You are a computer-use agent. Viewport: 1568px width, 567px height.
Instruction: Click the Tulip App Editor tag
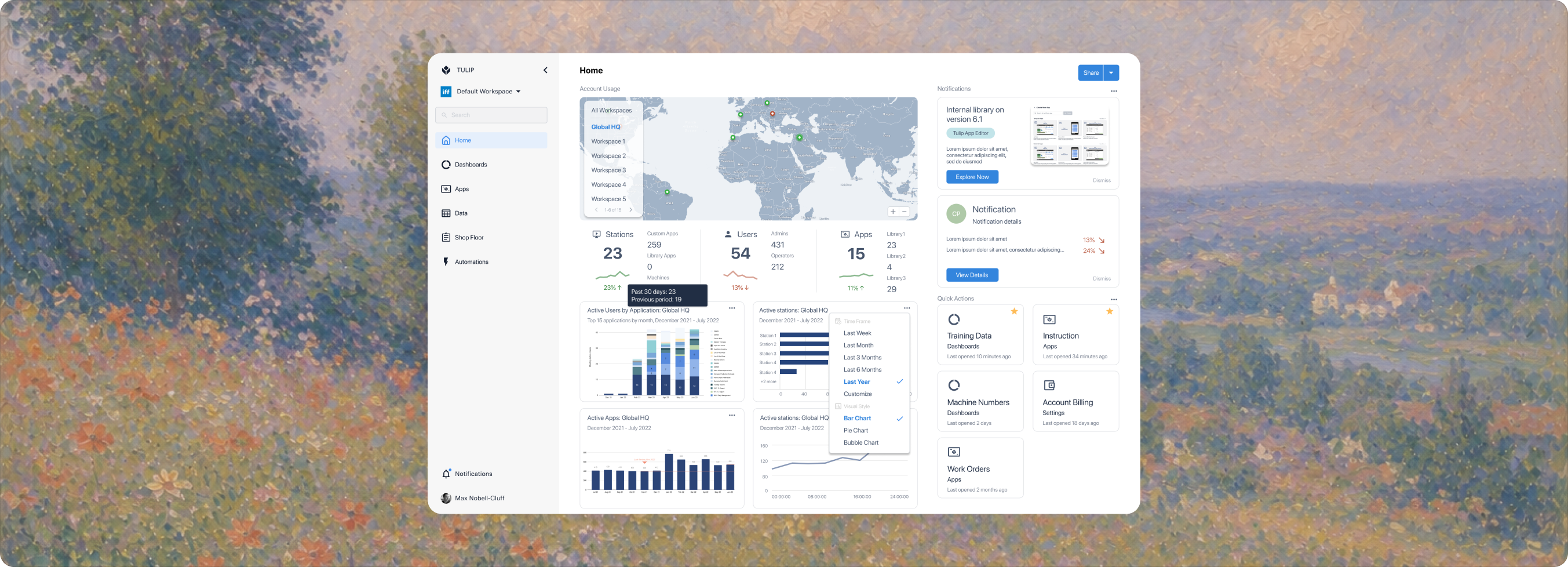coord(970,133)
